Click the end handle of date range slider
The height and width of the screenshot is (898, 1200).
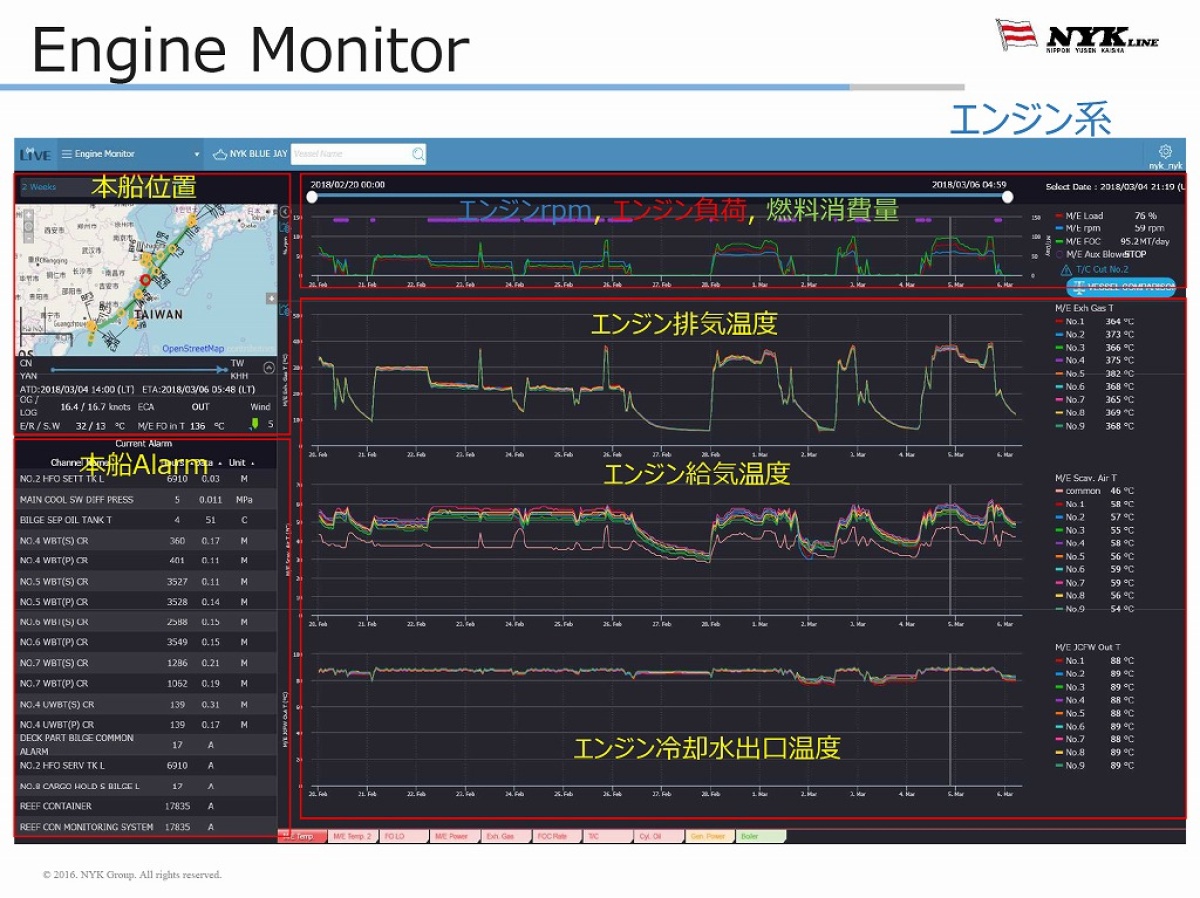click(1008, 197)
